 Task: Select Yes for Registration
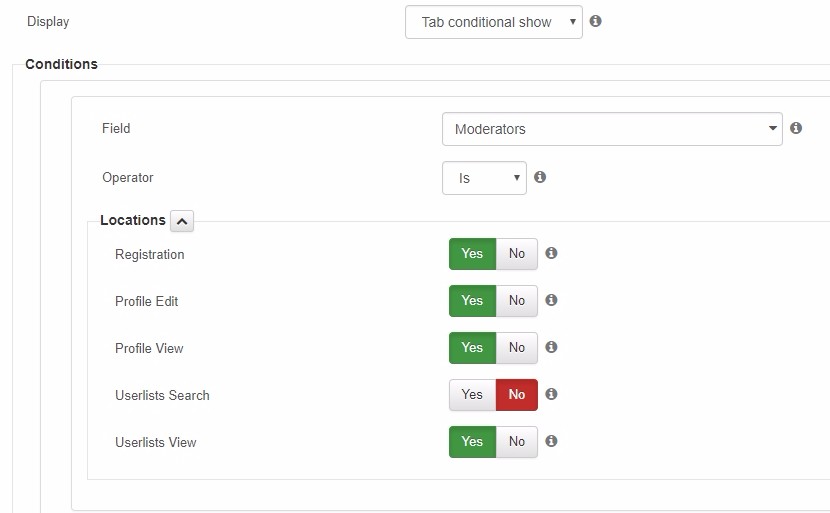(x=472, y=254)
